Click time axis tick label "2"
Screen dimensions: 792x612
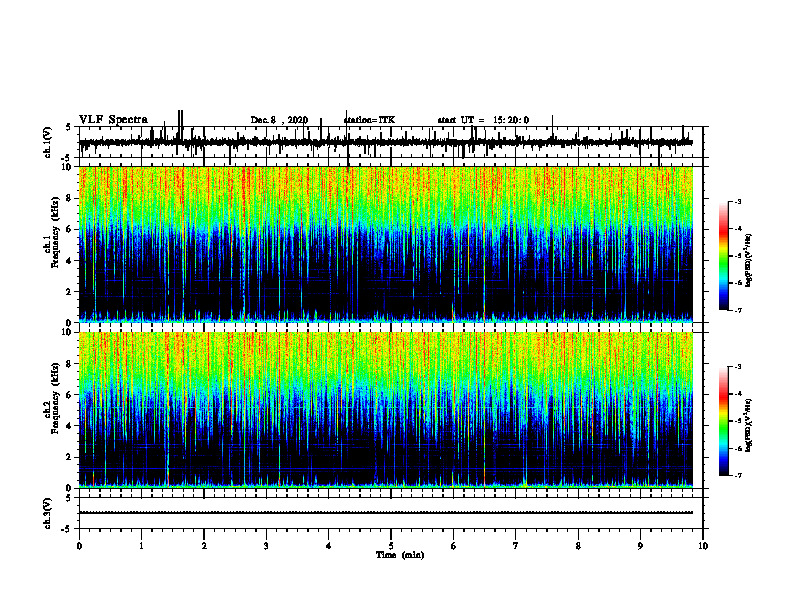tap(204, 546)
